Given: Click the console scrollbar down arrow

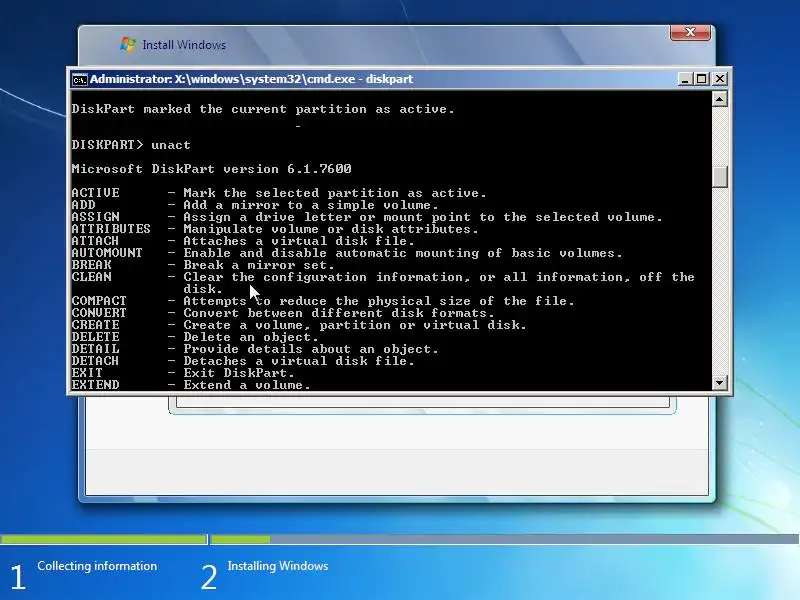Looking at the screenshot, I should [719, 382].
